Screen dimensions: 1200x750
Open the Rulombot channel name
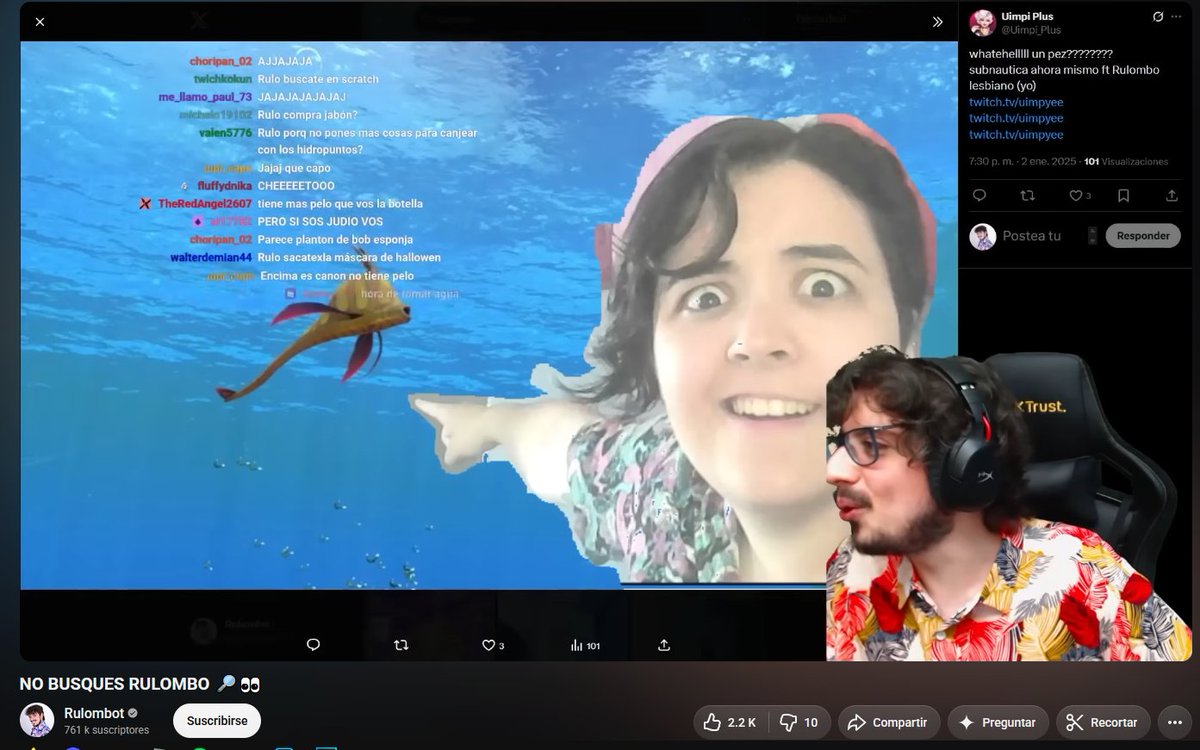tap(93, 713)
